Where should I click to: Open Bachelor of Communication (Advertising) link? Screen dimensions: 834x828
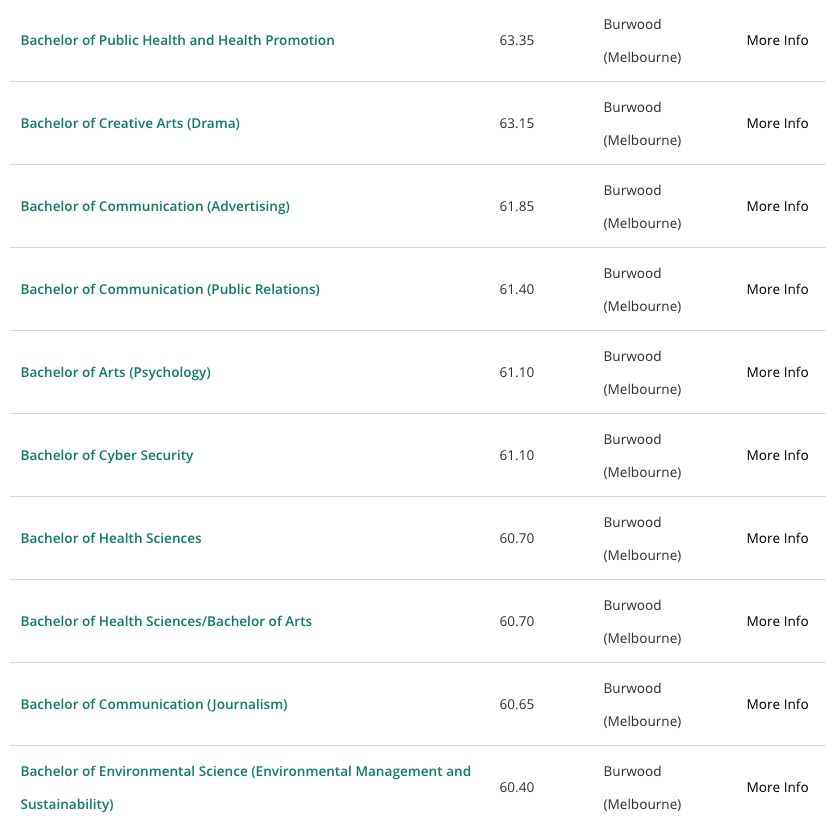click(x=155, y=206)
